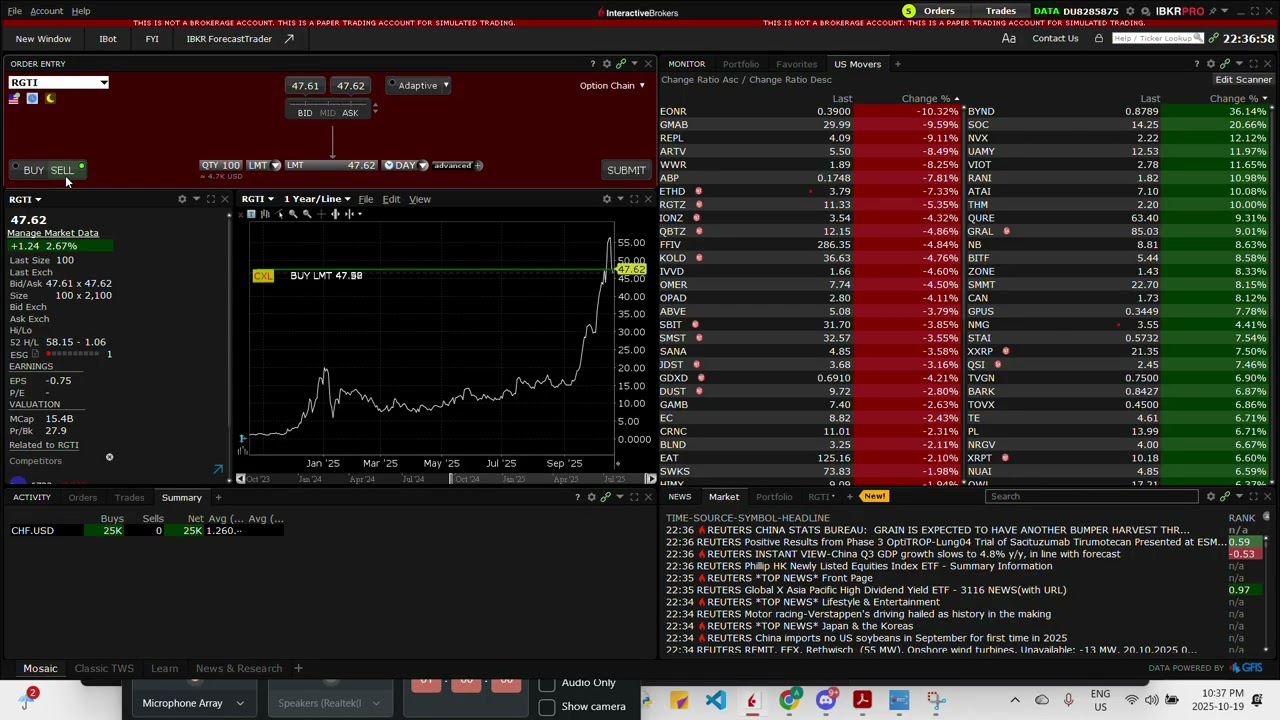Open the RGTI ticker dropdown in Order Entry
Viewport: 1280px width, 720px height.
pos(103,83)
